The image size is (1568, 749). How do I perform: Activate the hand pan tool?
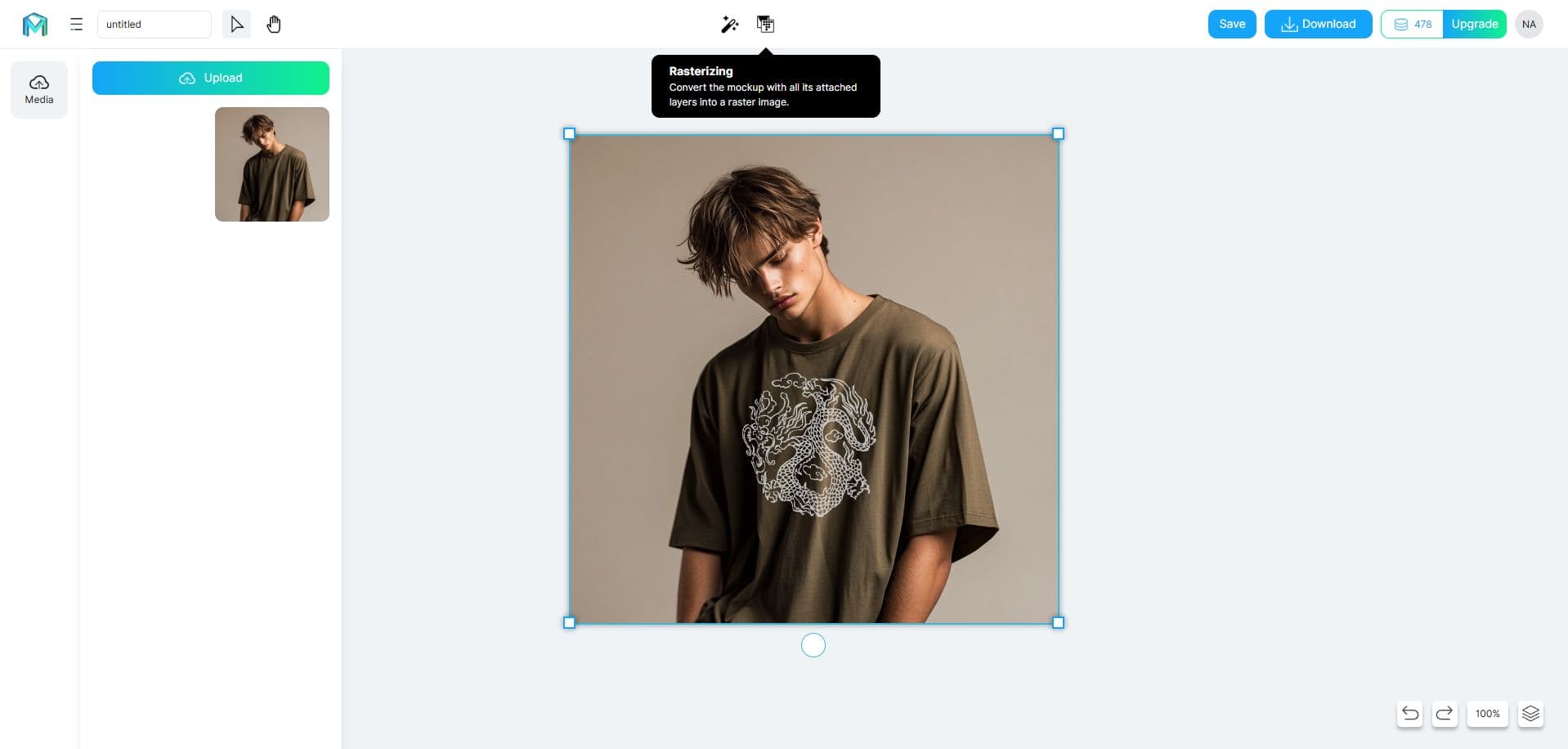tap(274, 25)
